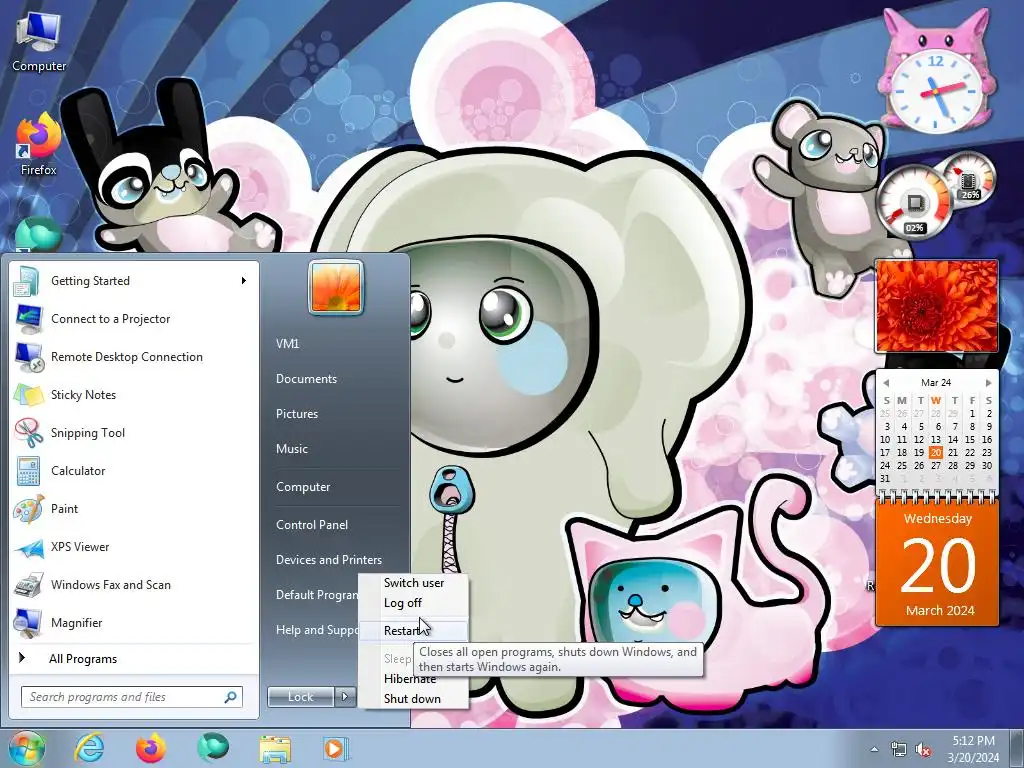Image resolution: width=1024 pixels, height=768 pixels.
Task: Select day 31 in calendar gadget
Action: [885, 479]
